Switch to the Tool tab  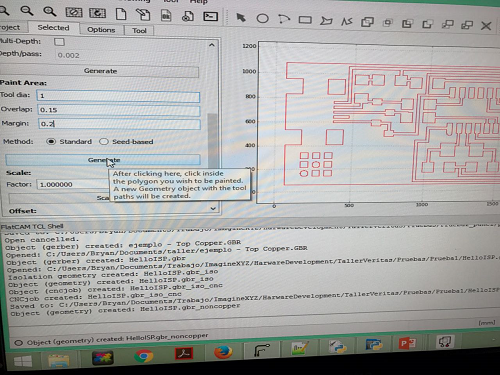139,31
